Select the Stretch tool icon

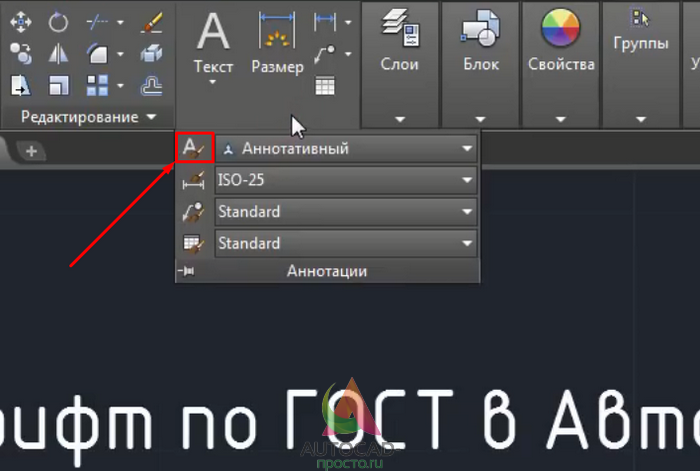tap(21, 85)
